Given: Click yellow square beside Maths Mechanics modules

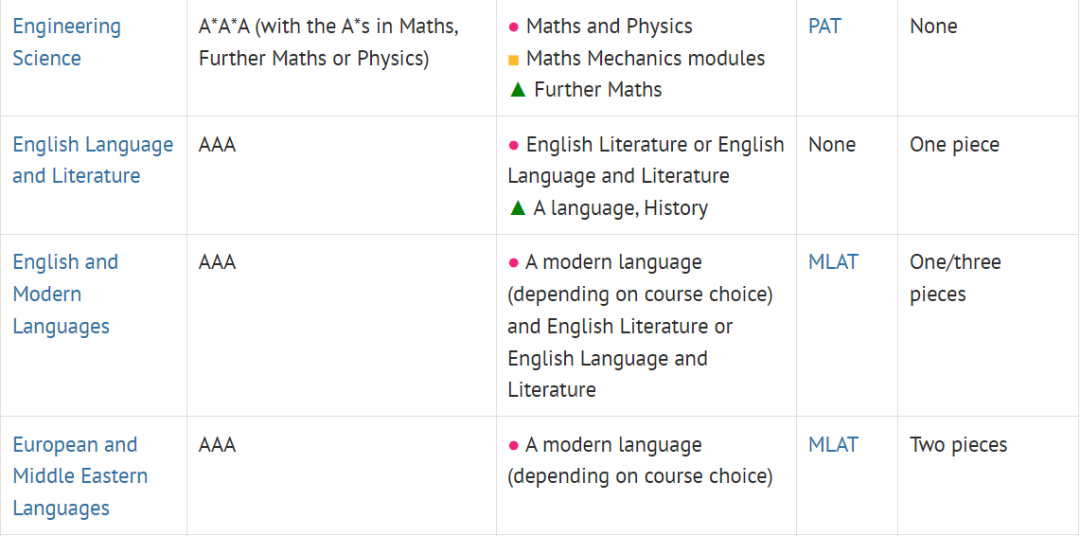Looking at the screenshot, I should coord(513,60).
